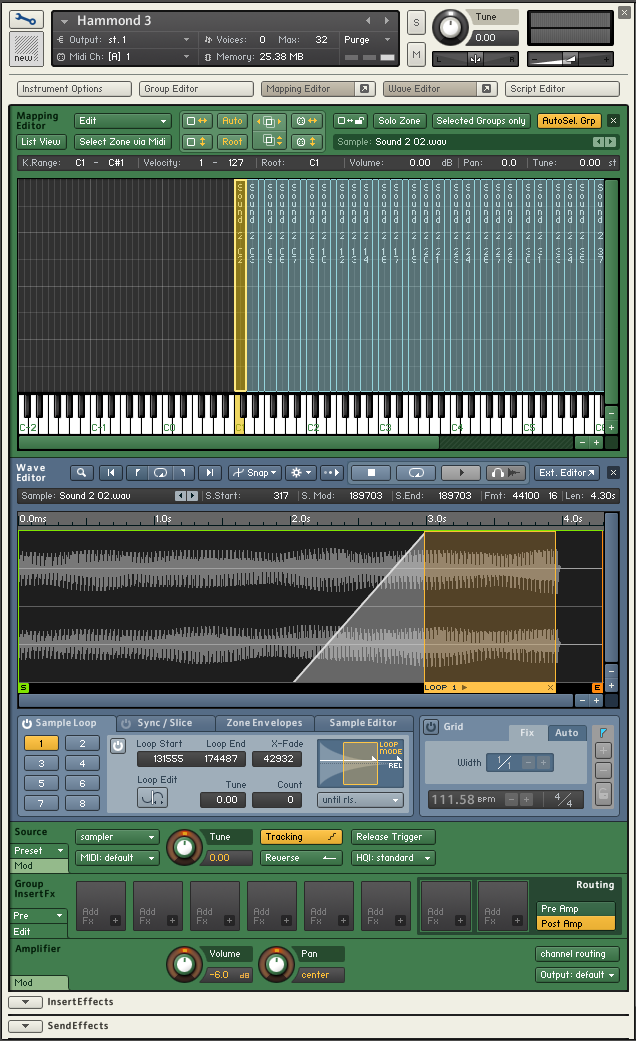636x1041 pixels.
Task: Open the sampler source mode dropdown
Action: coord(118,837)
